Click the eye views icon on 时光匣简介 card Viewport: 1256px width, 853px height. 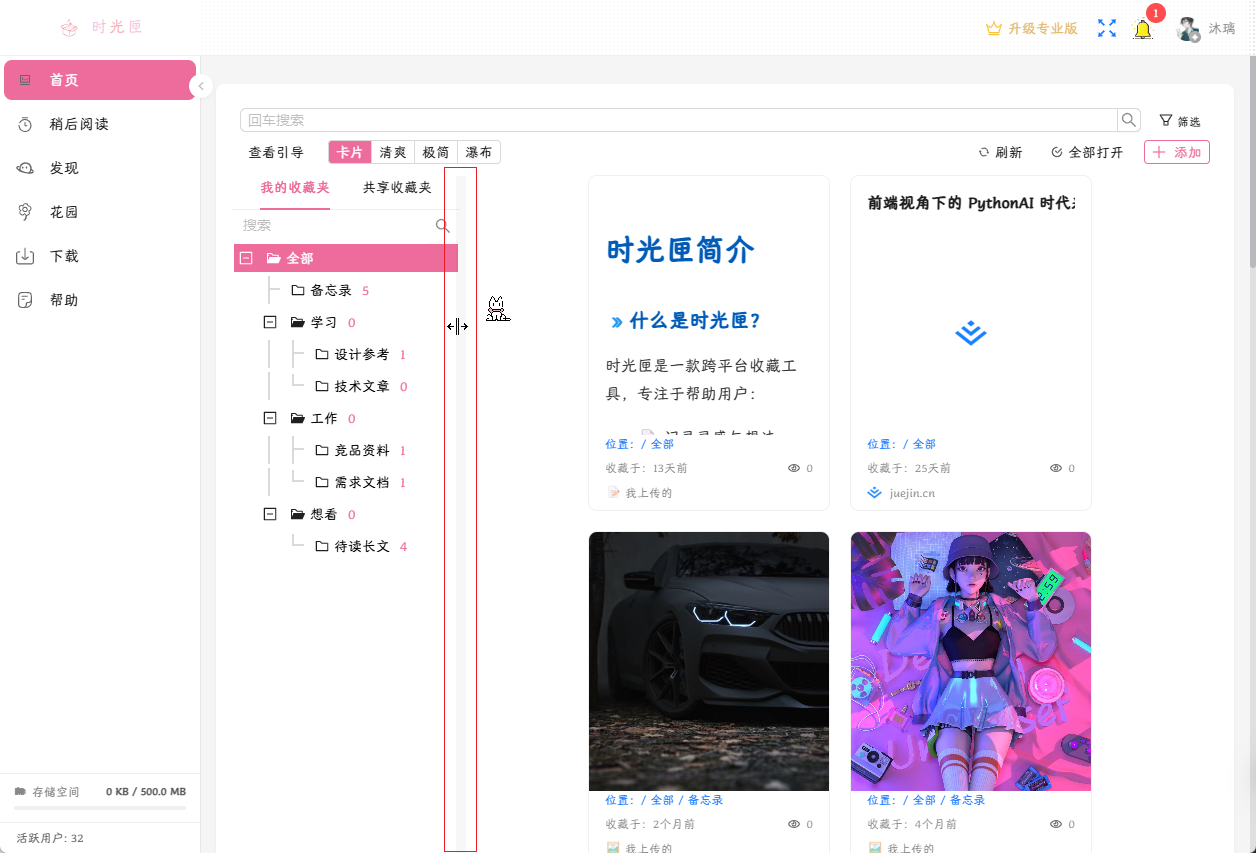794,468
